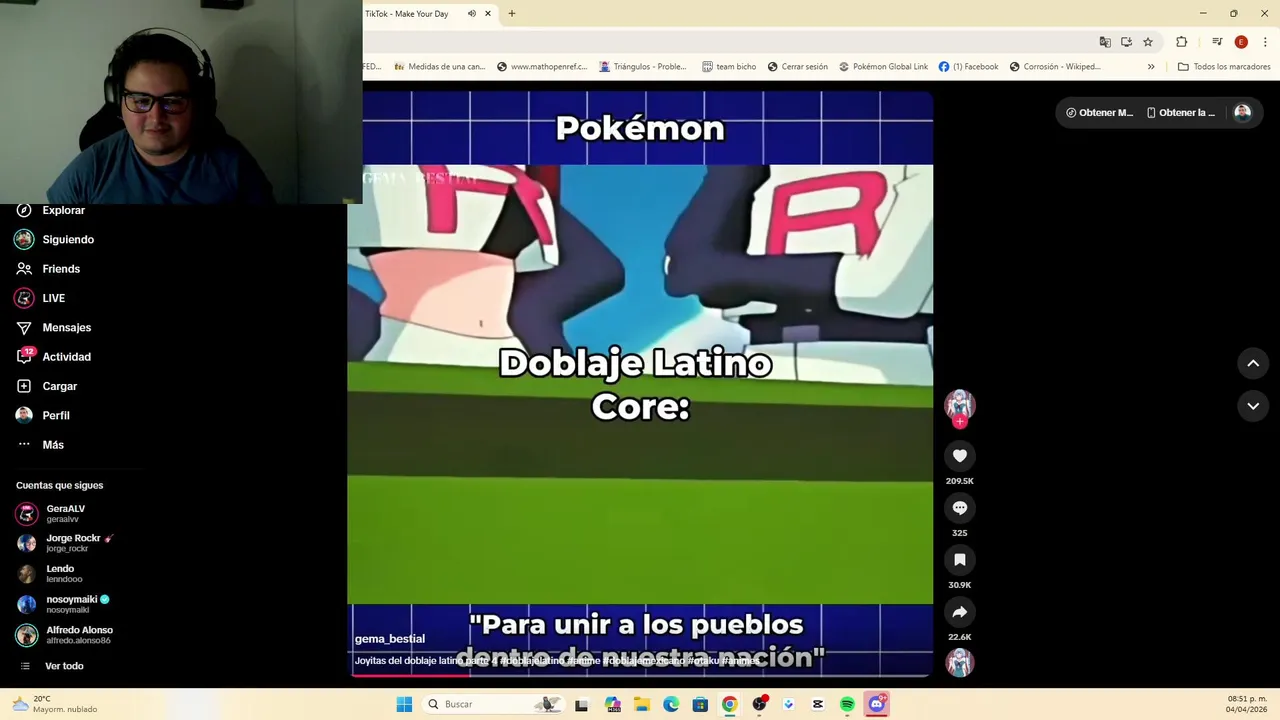This screenshot has width=1280, height=720.
Task: Save video with the bookmark icon
Action: tap(959, 560)
